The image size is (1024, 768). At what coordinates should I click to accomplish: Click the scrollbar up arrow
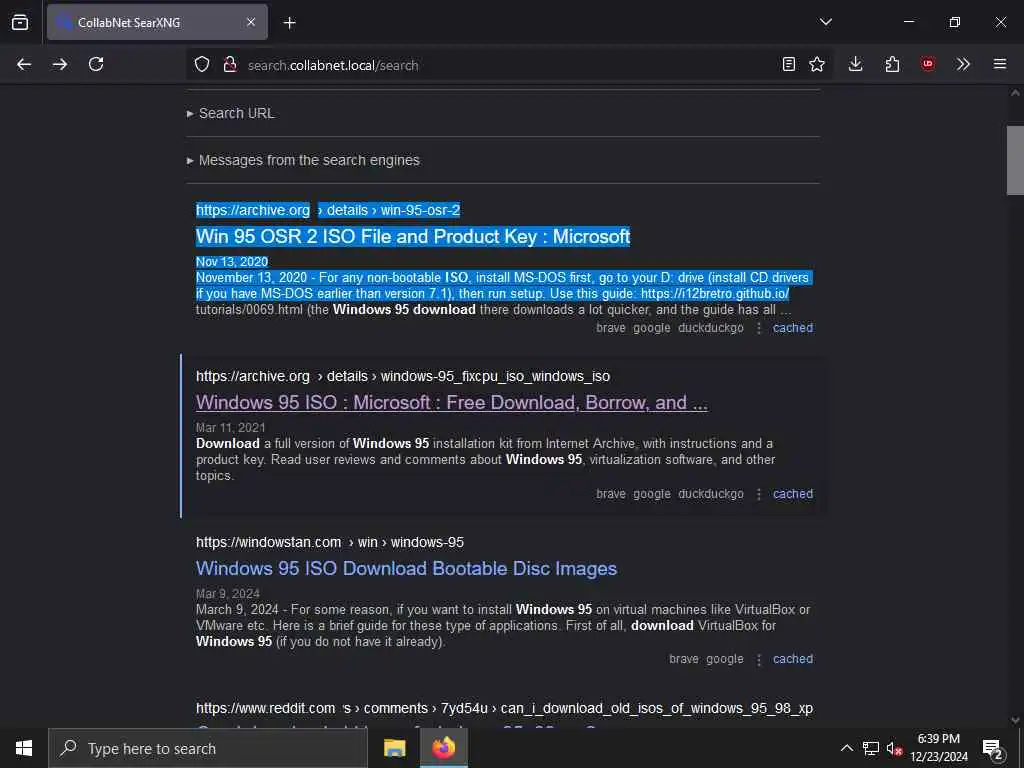tap(1015, 93)
